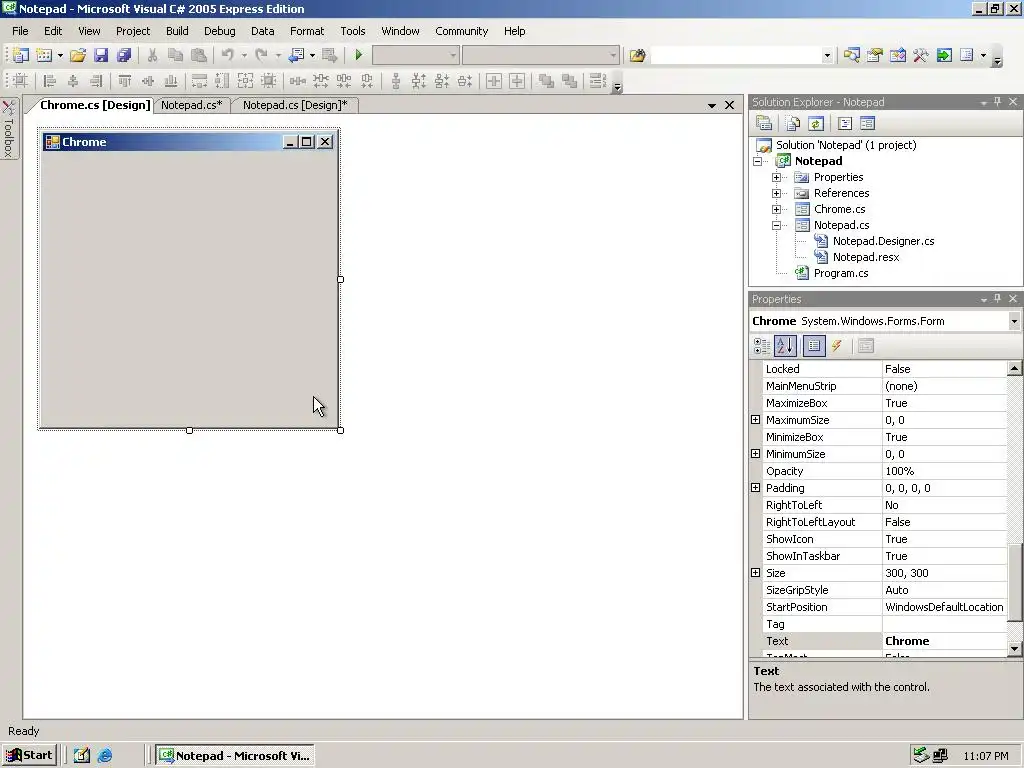Click the Bring to Front layout icon
This screenshot has width=1024, height=768.
tap(547, 81)
